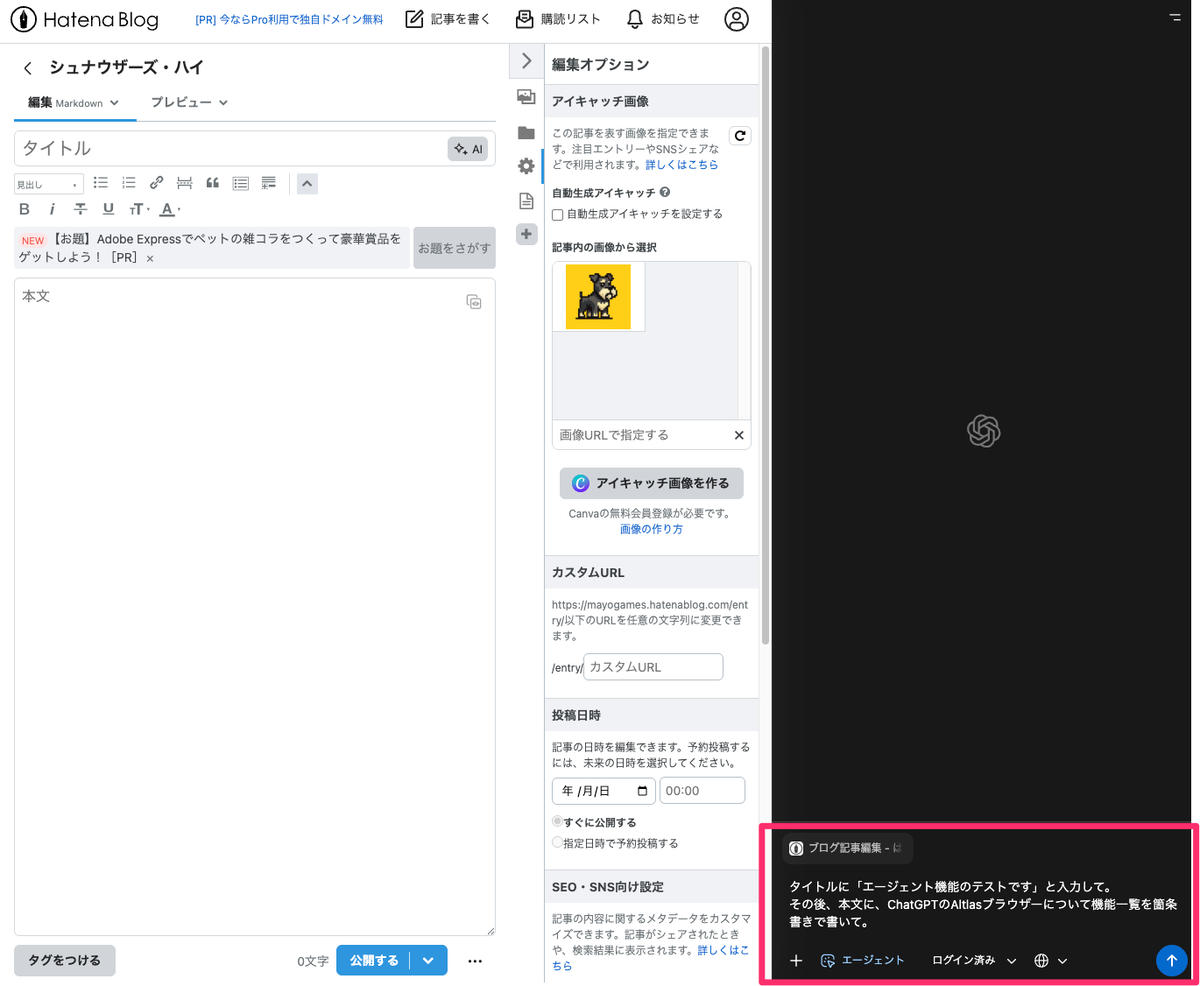The width and height of the screenshot is (1200, 986).
Task: Toggle strikethrough formatting
Action: pyautogui.click(x=80, y=209)
